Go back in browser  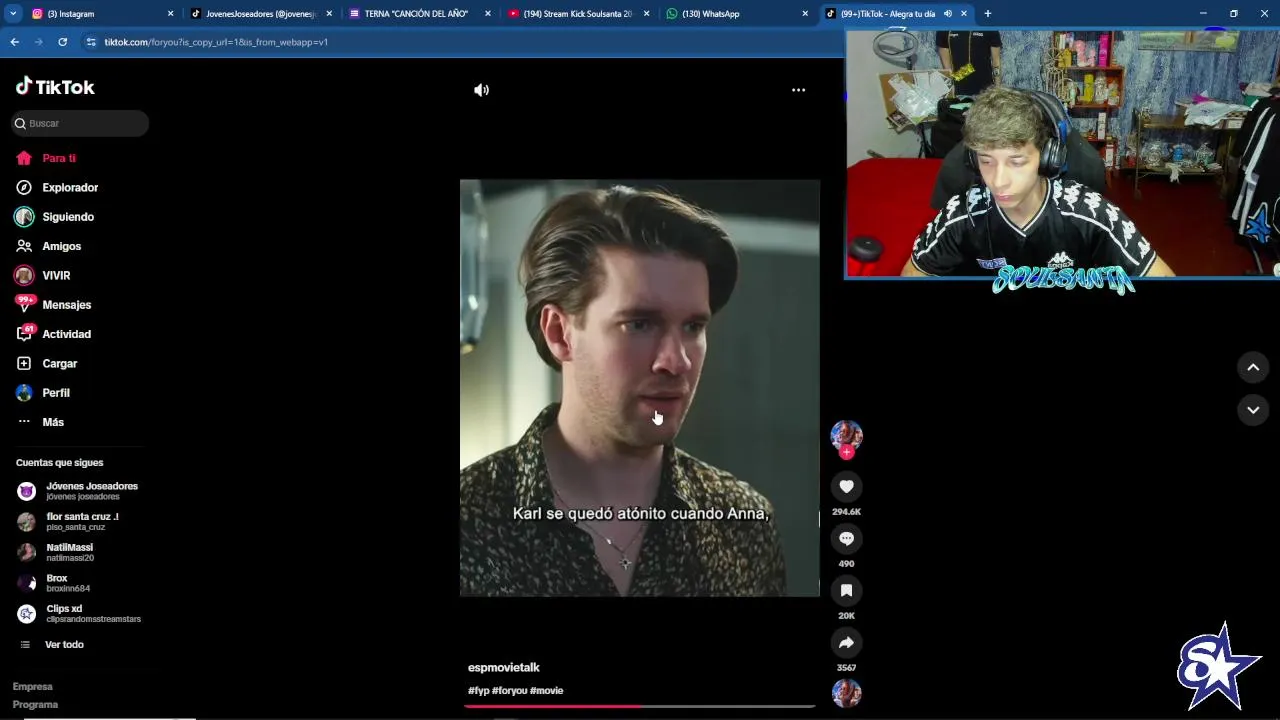pos(14,42)
